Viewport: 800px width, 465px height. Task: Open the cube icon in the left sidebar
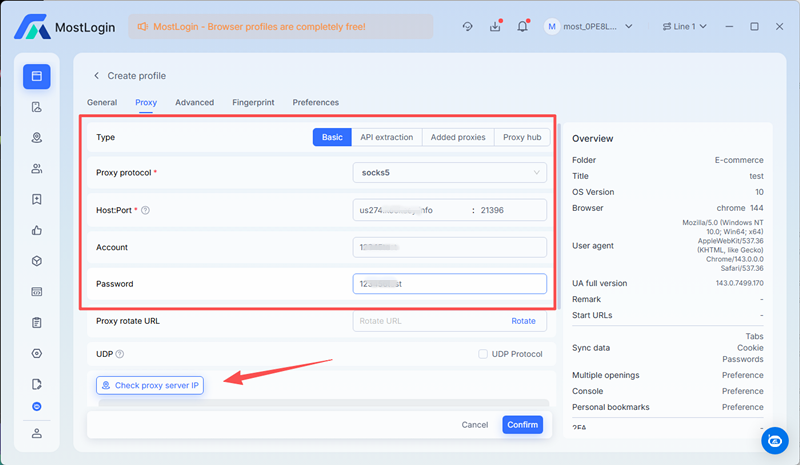pos(37,261)
